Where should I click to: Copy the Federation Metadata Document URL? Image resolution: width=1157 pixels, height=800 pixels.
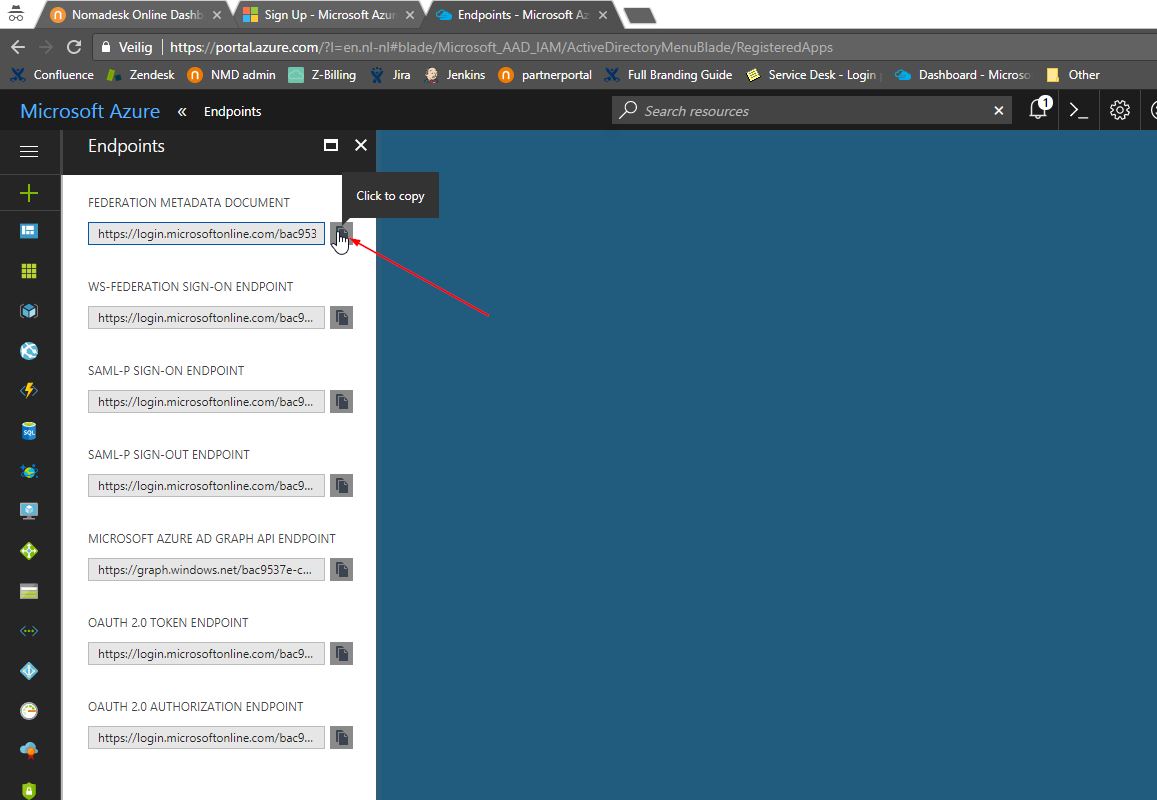point(341,234)
